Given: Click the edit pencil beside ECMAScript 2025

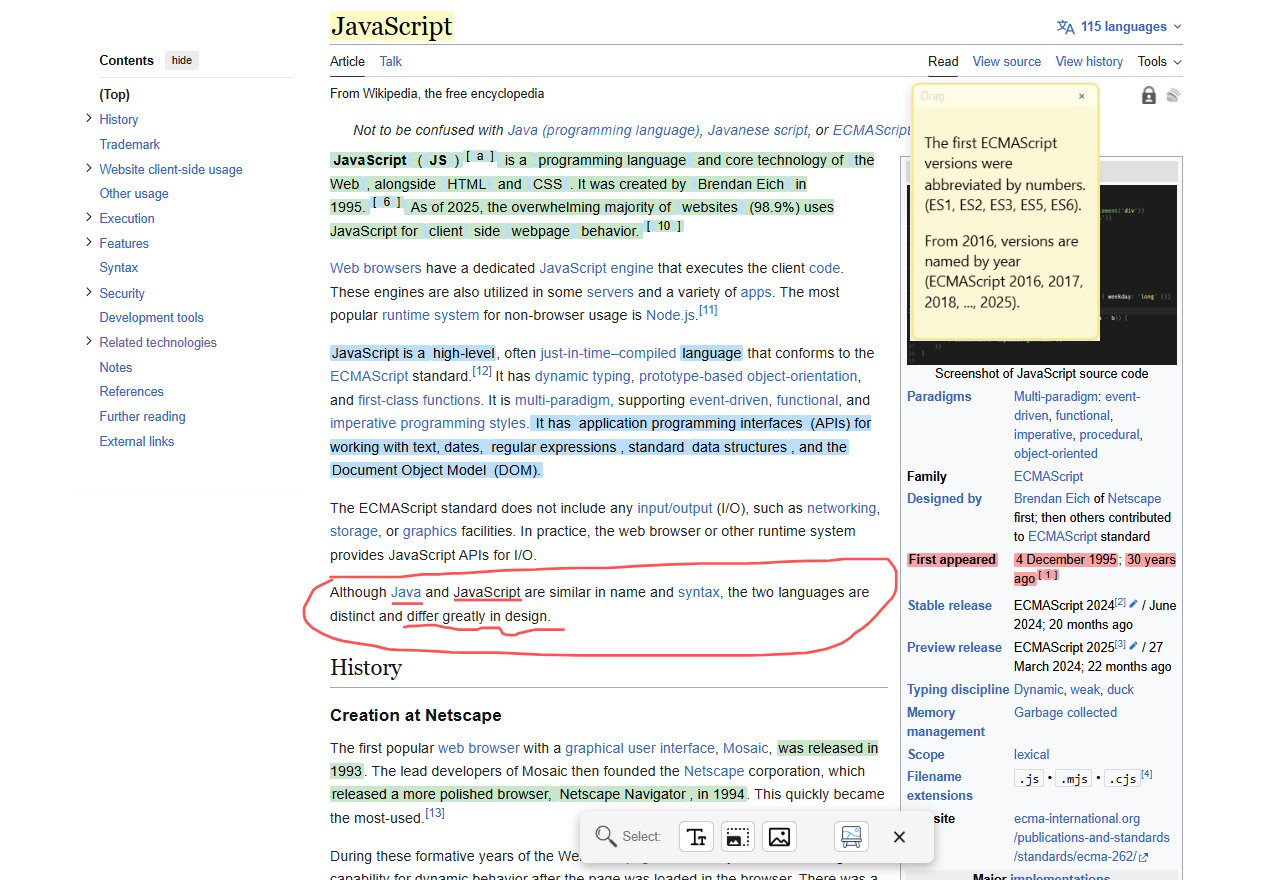Looking at the screenshot, I should [x=1133, y=646].
